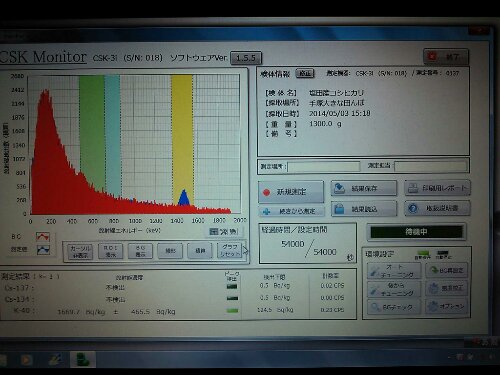Screen dimensions: 500x375
Task: Open the 印刷用レポート print report
Action: point(437,188)
